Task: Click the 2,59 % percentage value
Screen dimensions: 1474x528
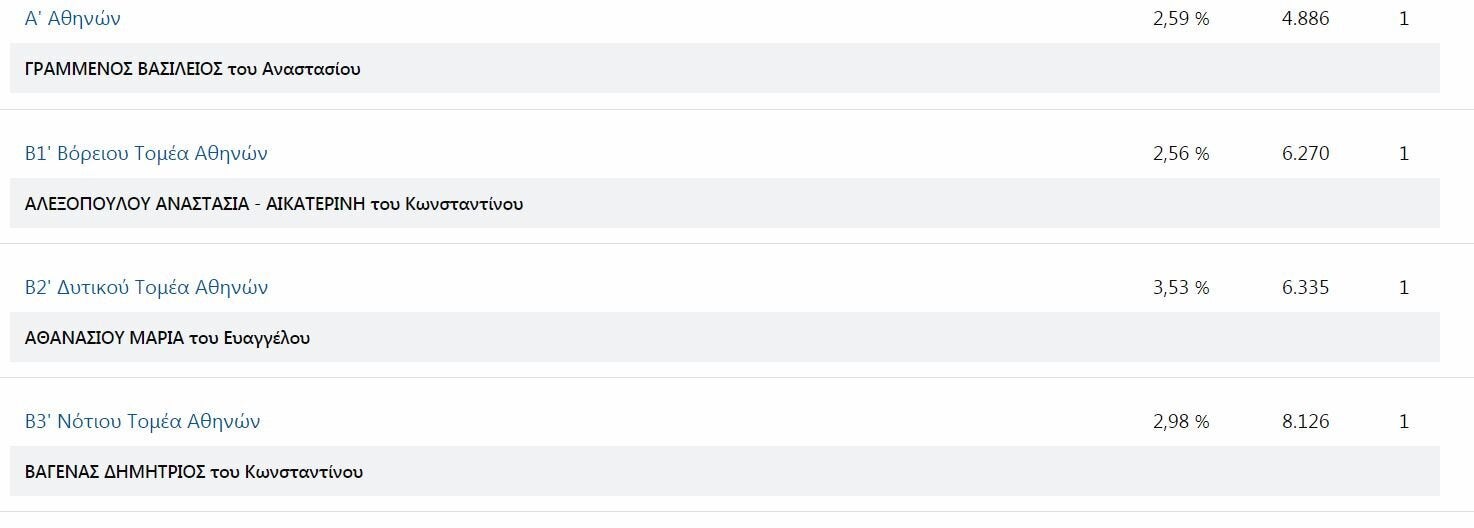Action: click(x=1181, y=18)
